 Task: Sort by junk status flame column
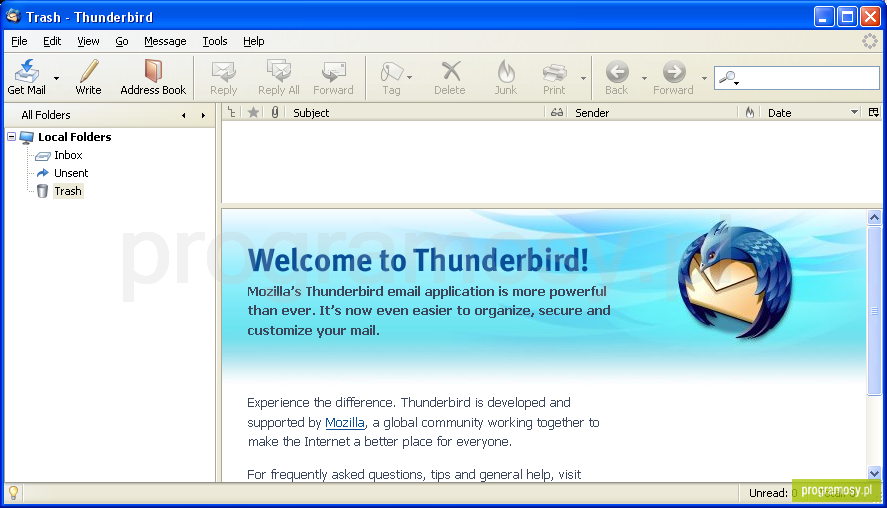click(x=750, y=113)
